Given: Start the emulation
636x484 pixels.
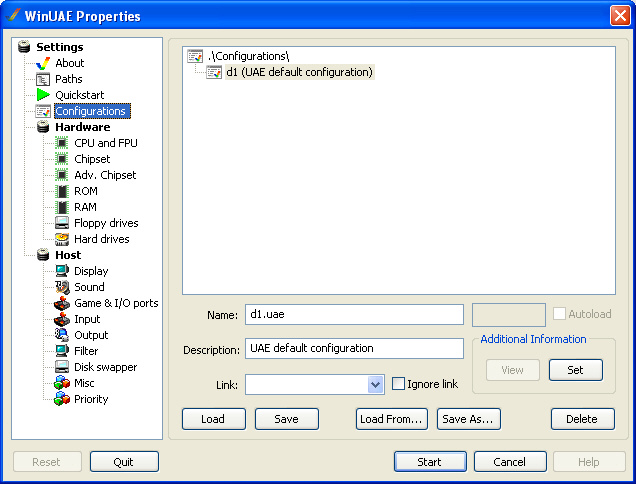Looking at the screenshot, I should [430, 462].
